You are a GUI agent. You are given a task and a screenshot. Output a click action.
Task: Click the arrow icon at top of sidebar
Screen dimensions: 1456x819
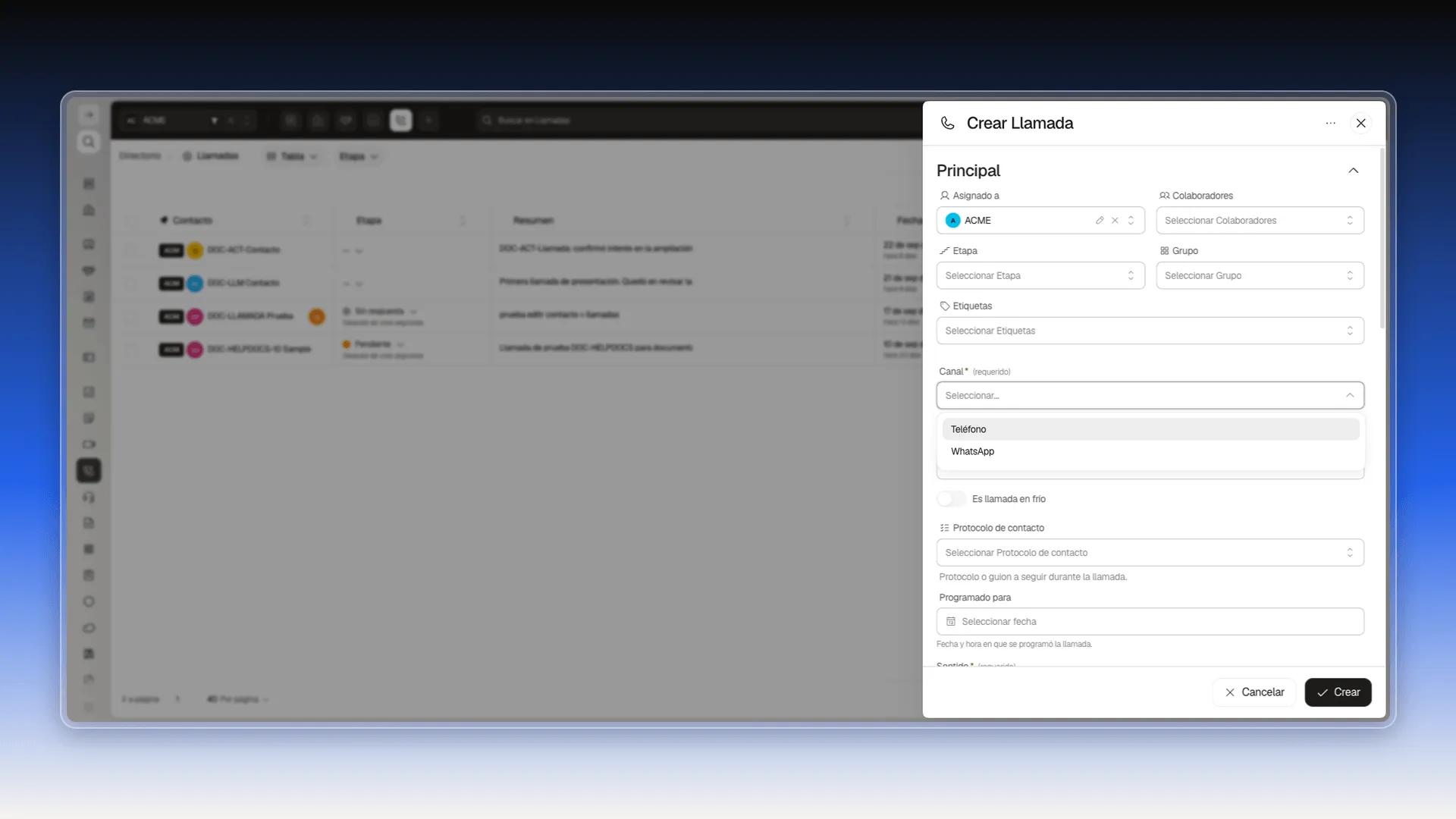[x=89, y=115]
